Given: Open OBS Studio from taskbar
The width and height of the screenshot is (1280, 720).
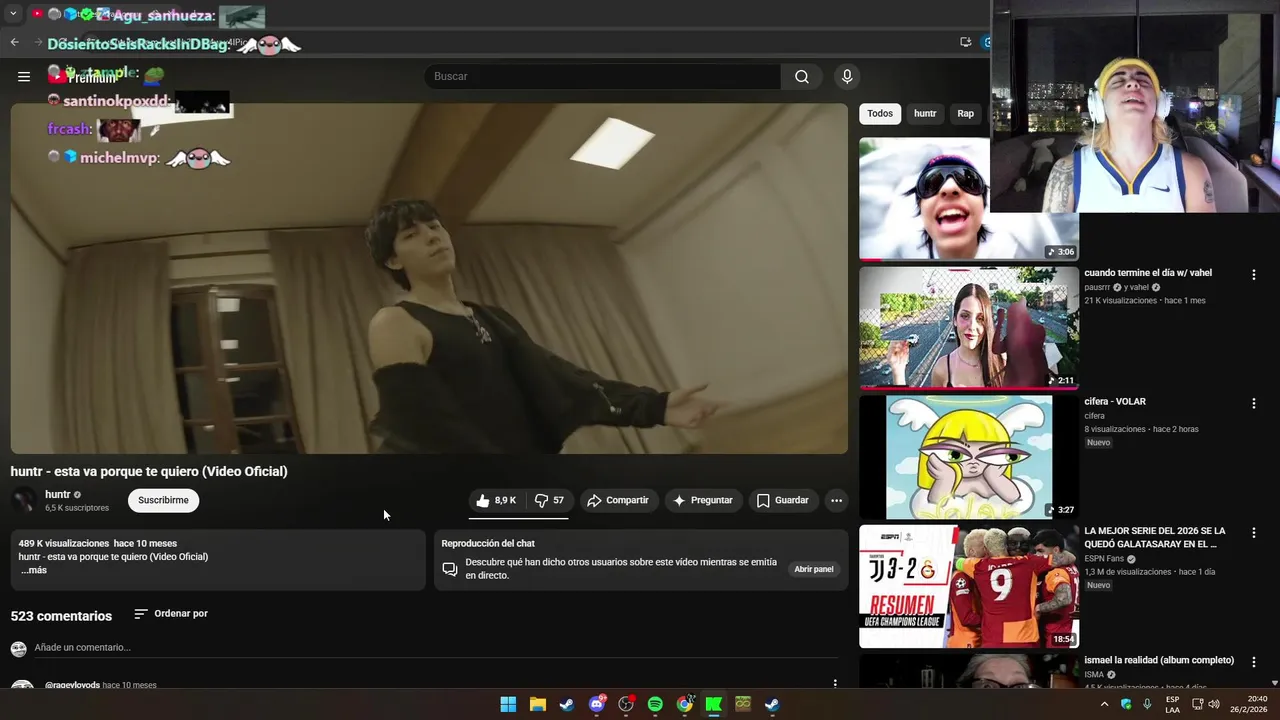Looking at the screenshot, I should [626, 704].
